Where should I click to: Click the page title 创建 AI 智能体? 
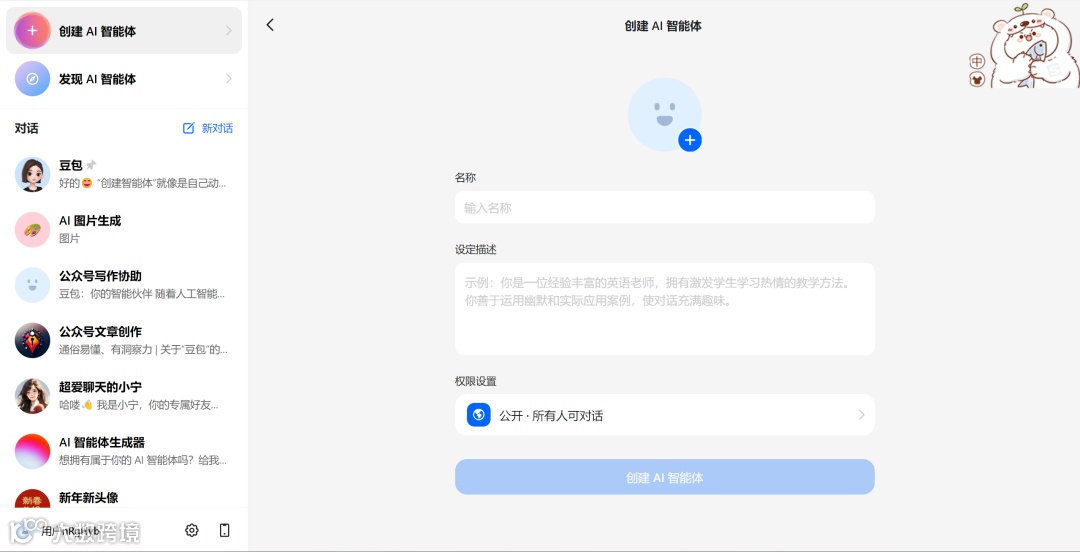pos(663,26)
